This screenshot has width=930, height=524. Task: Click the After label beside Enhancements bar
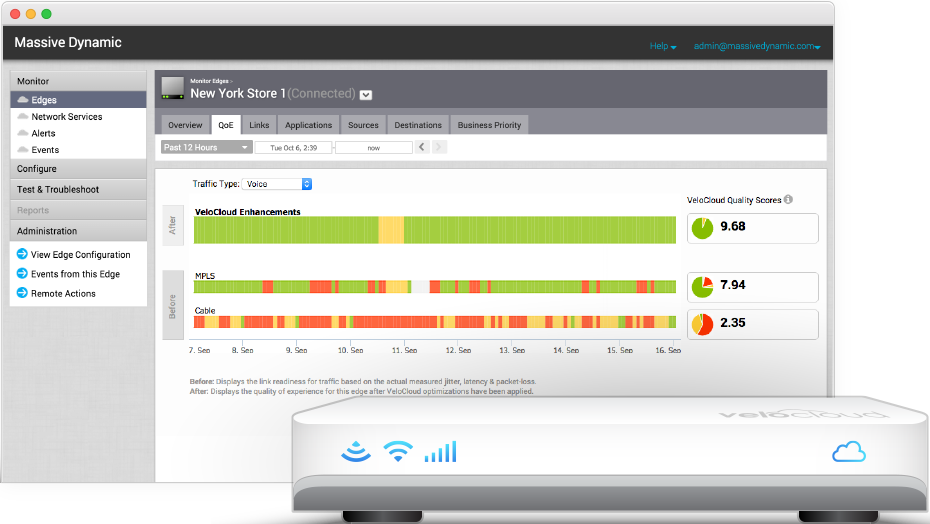click(173, 225)
